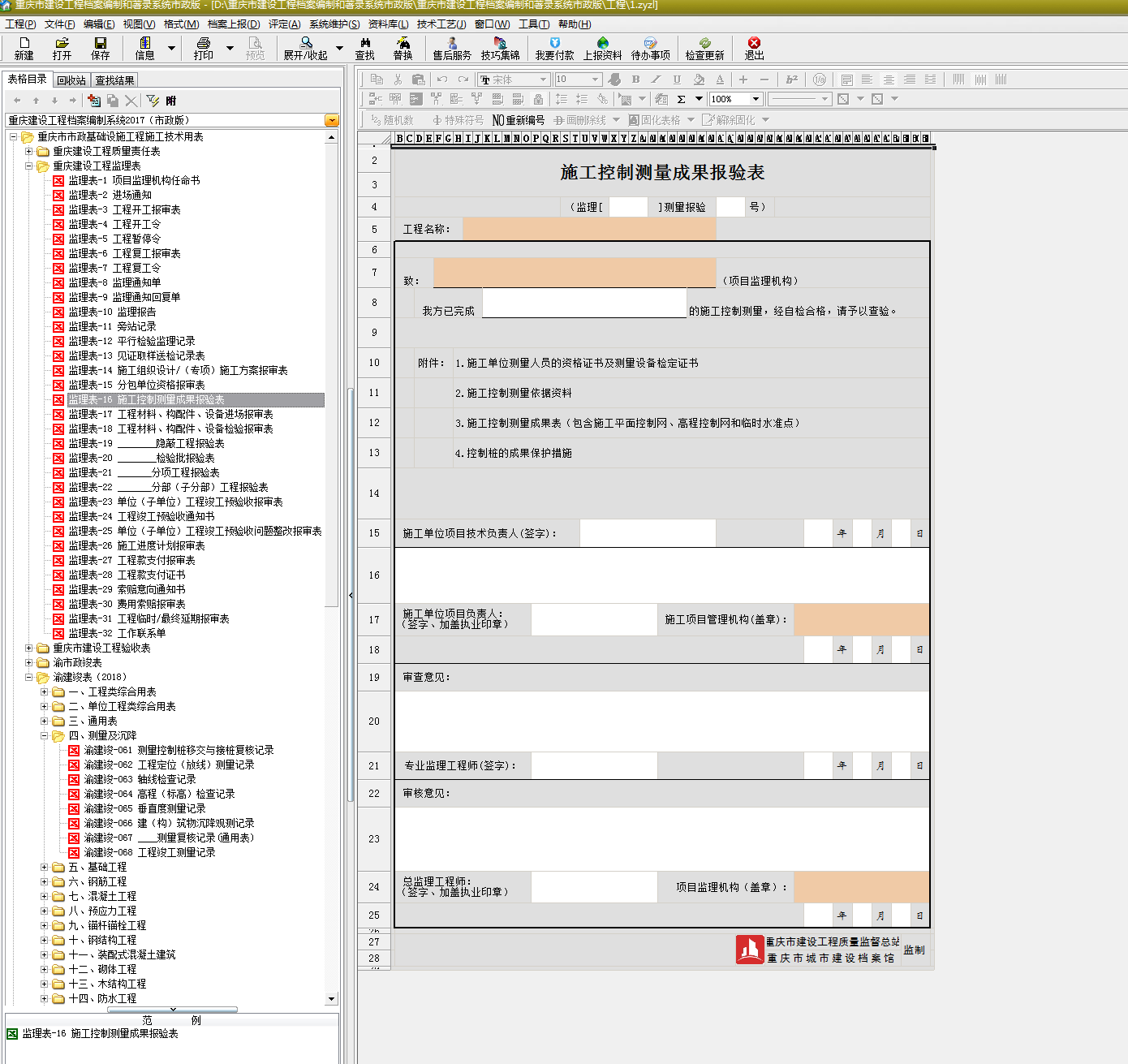Image resolution: width=1128 pixels, height=1064 pixels.
Task: Collapse the 四、测量及沉降 folder
Action: point(45,735)
